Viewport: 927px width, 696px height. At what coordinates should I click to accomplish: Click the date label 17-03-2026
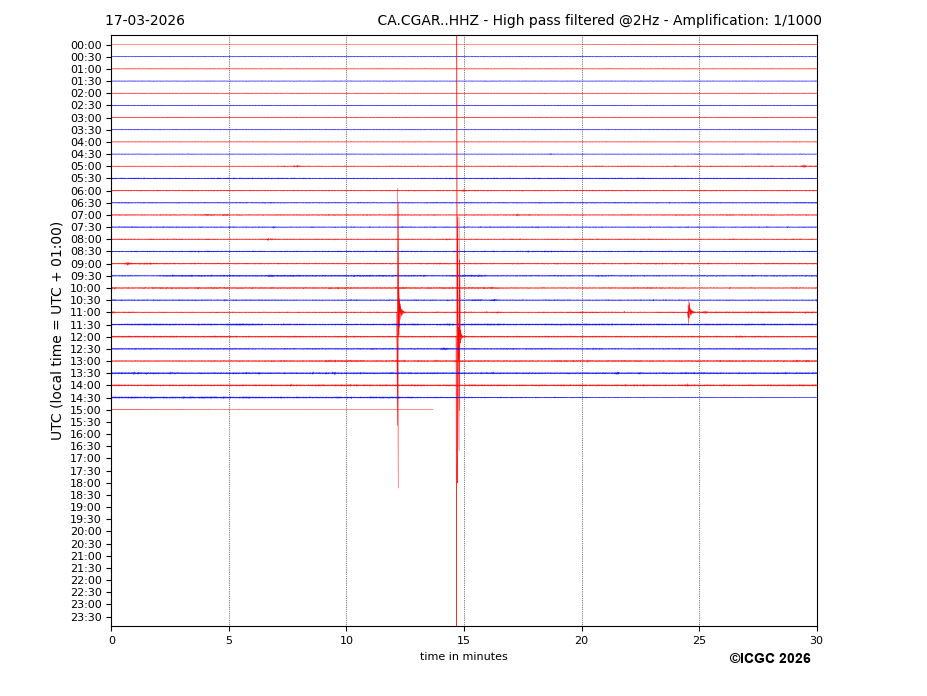pyautogui.click(x=145, y=21)
